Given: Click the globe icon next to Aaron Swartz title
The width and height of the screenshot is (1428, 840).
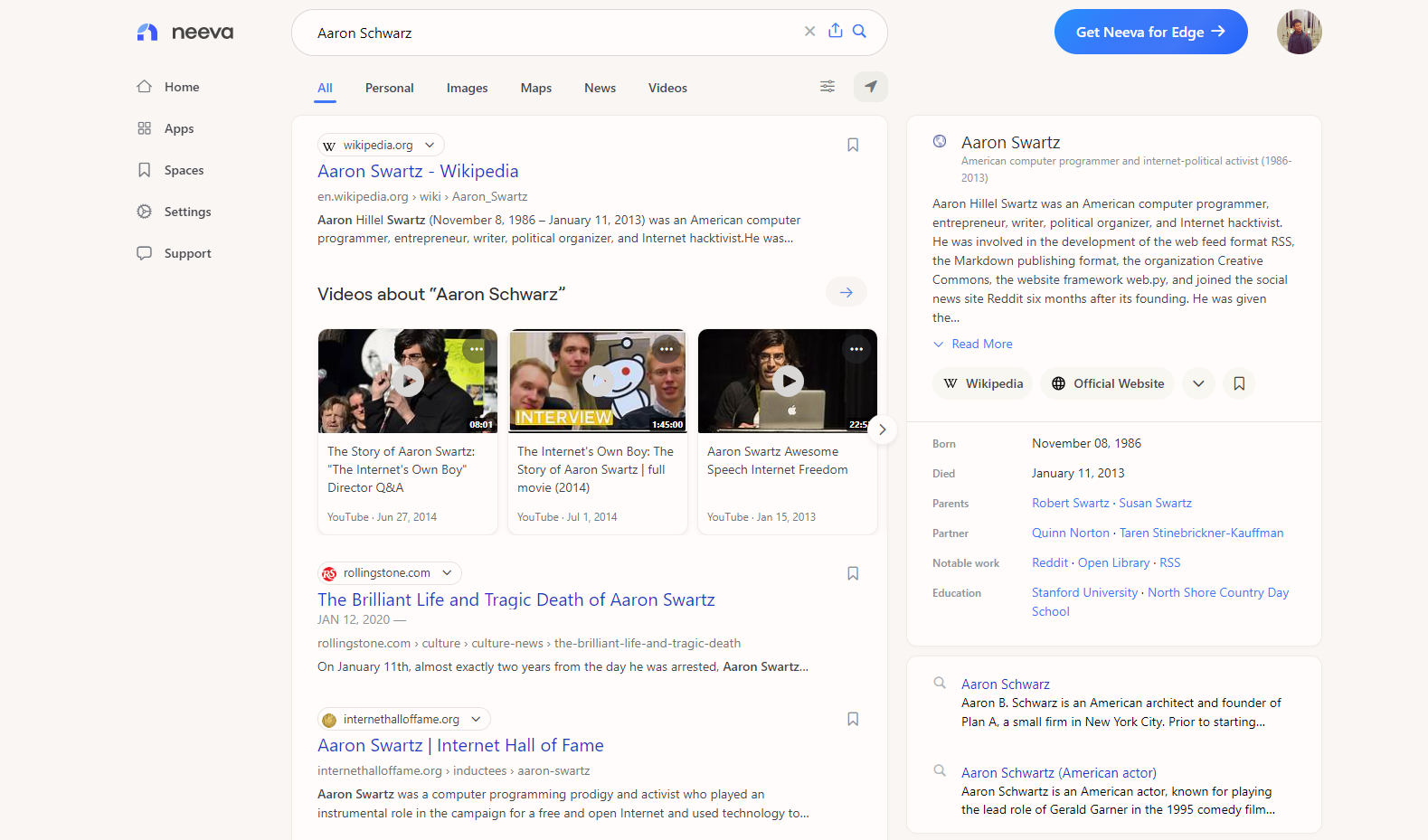Looking at the screenshot, I should point(940,141).
